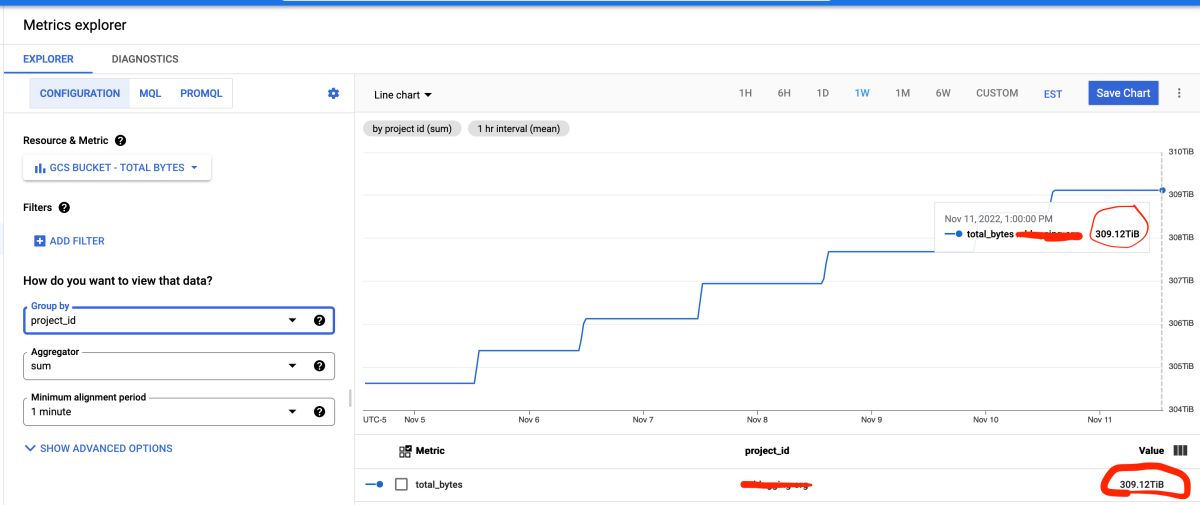Select the Configuration tab
The height and width of the screenshot is (505, 1200).
coord(80,93)
